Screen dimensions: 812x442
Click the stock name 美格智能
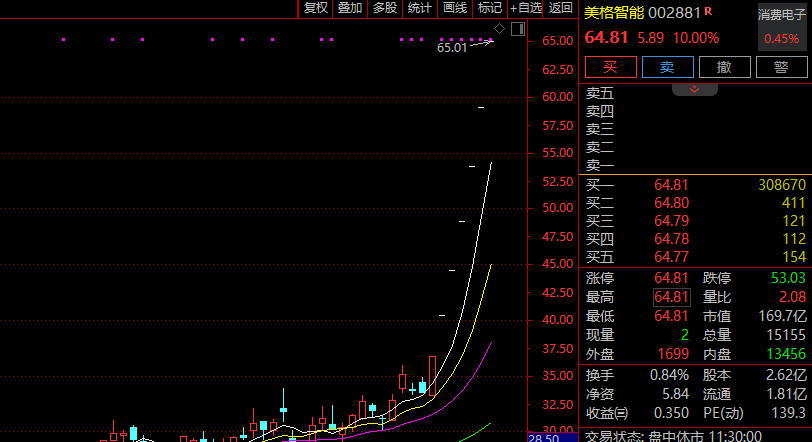coord(614,13)
